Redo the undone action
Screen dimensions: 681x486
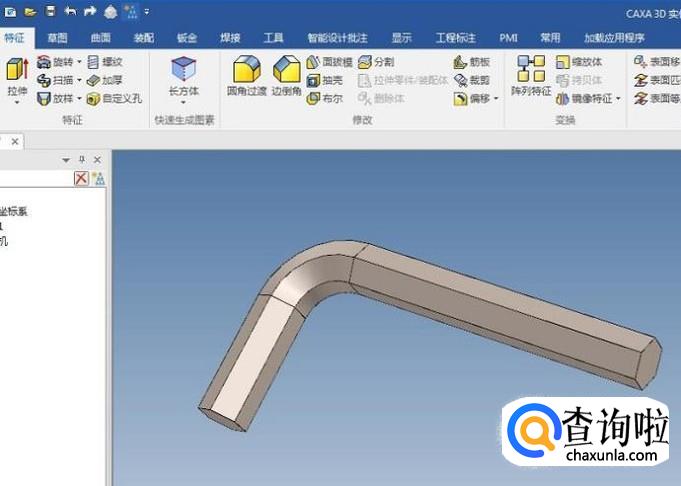[x=90, y=11]
